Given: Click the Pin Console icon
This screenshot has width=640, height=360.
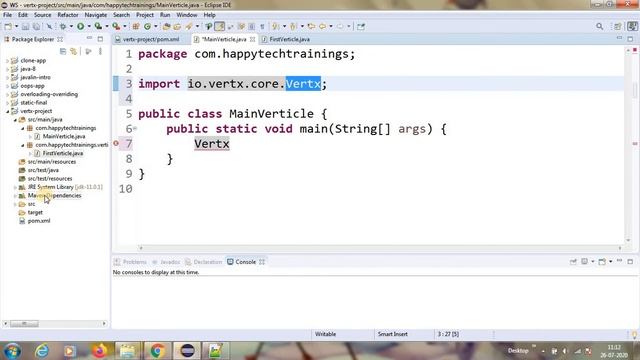Looking at the screenshot, I should click(573, 261).
